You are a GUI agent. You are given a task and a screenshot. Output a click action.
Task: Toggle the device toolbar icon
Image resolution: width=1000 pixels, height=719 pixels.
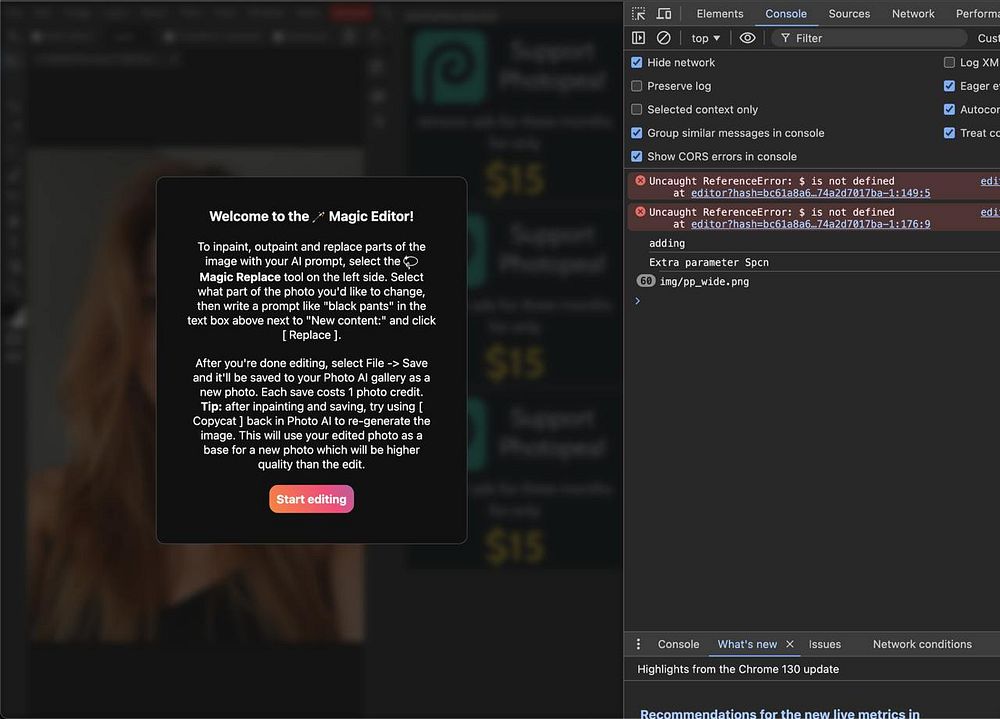tap(664, 13)
